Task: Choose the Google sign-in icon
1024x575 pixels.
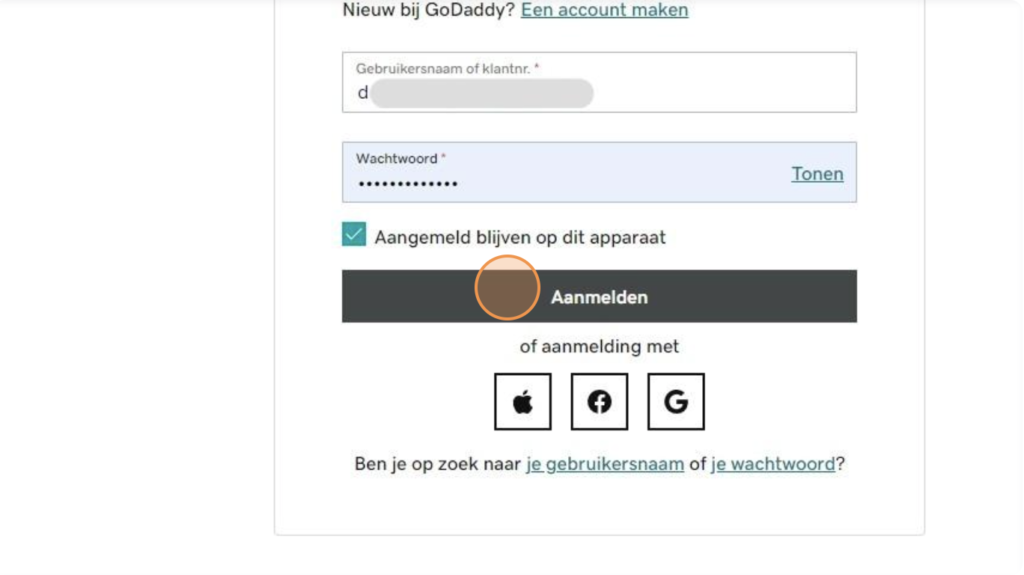Action: coord(675,401)
